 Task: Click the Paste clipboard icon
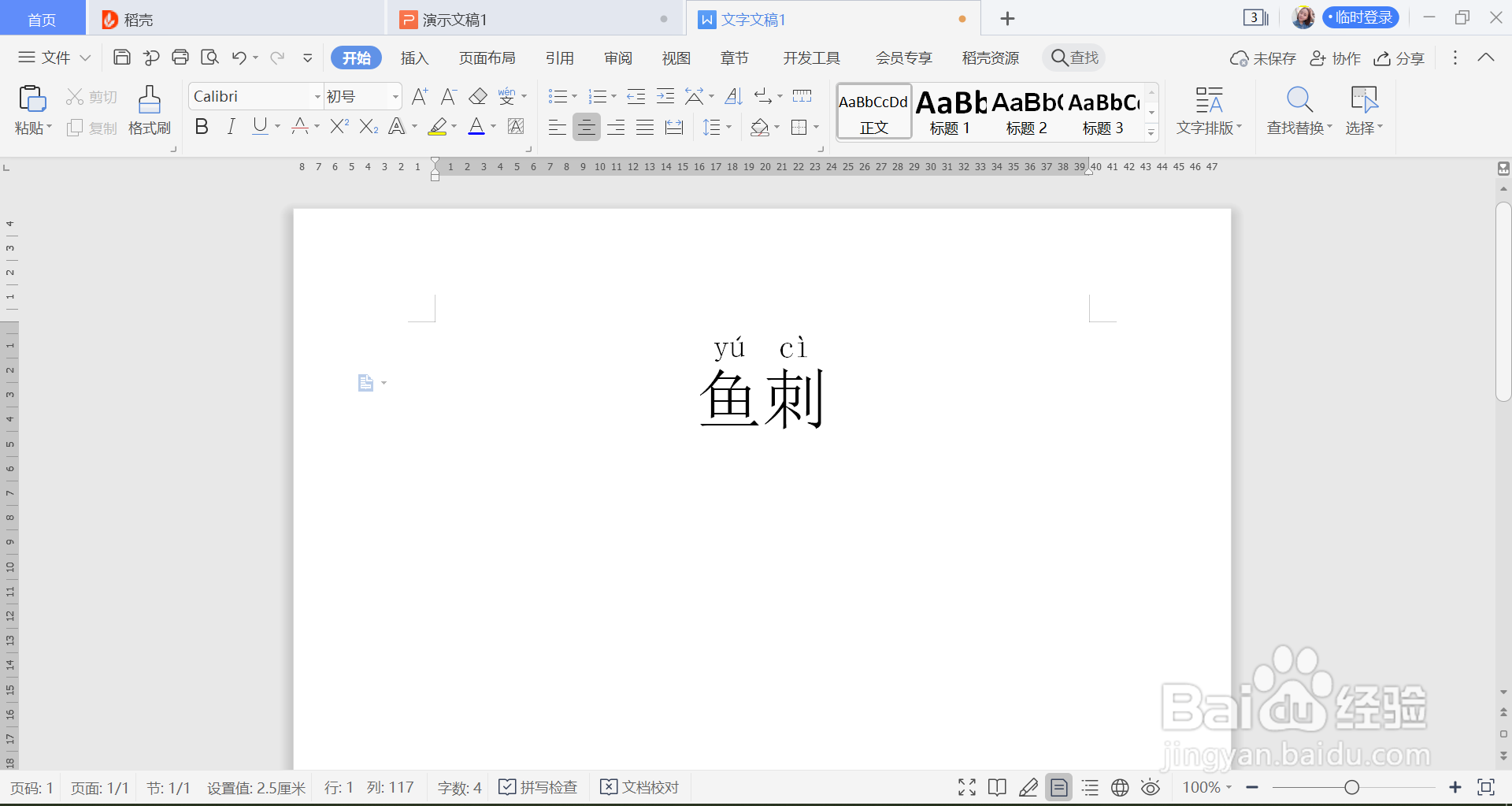(32, 99)
